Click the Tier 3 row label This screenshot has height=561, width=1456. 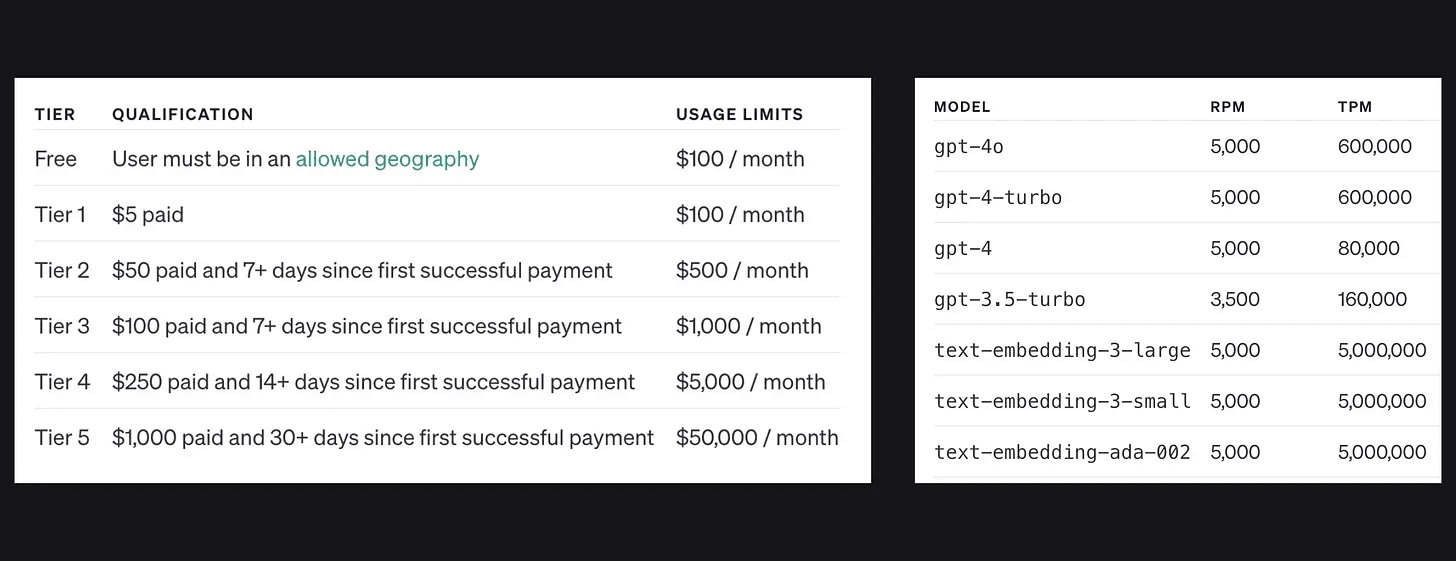tap(62, 327)
